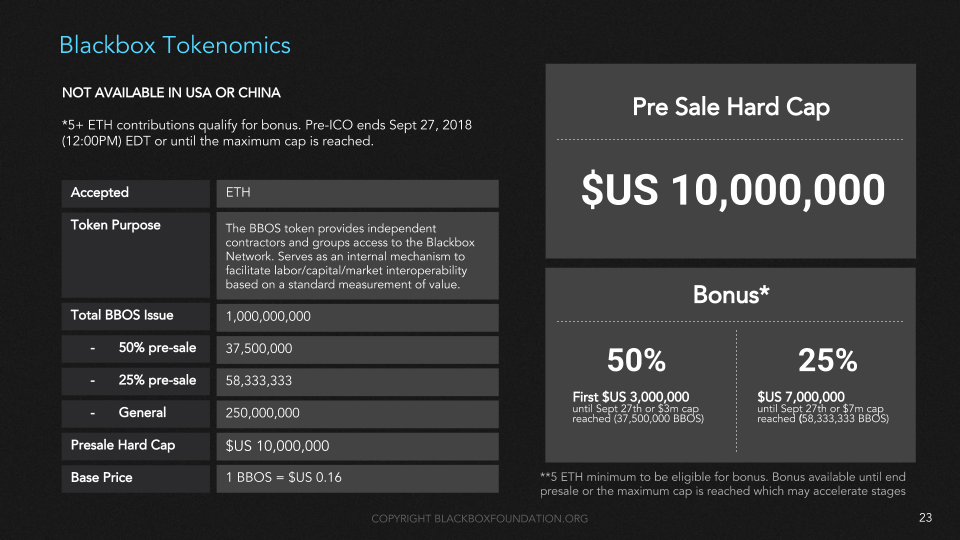Click the First $US 3,000,000 text
The width and height of the screenshot is (960, 540).
tap(630, 396)
